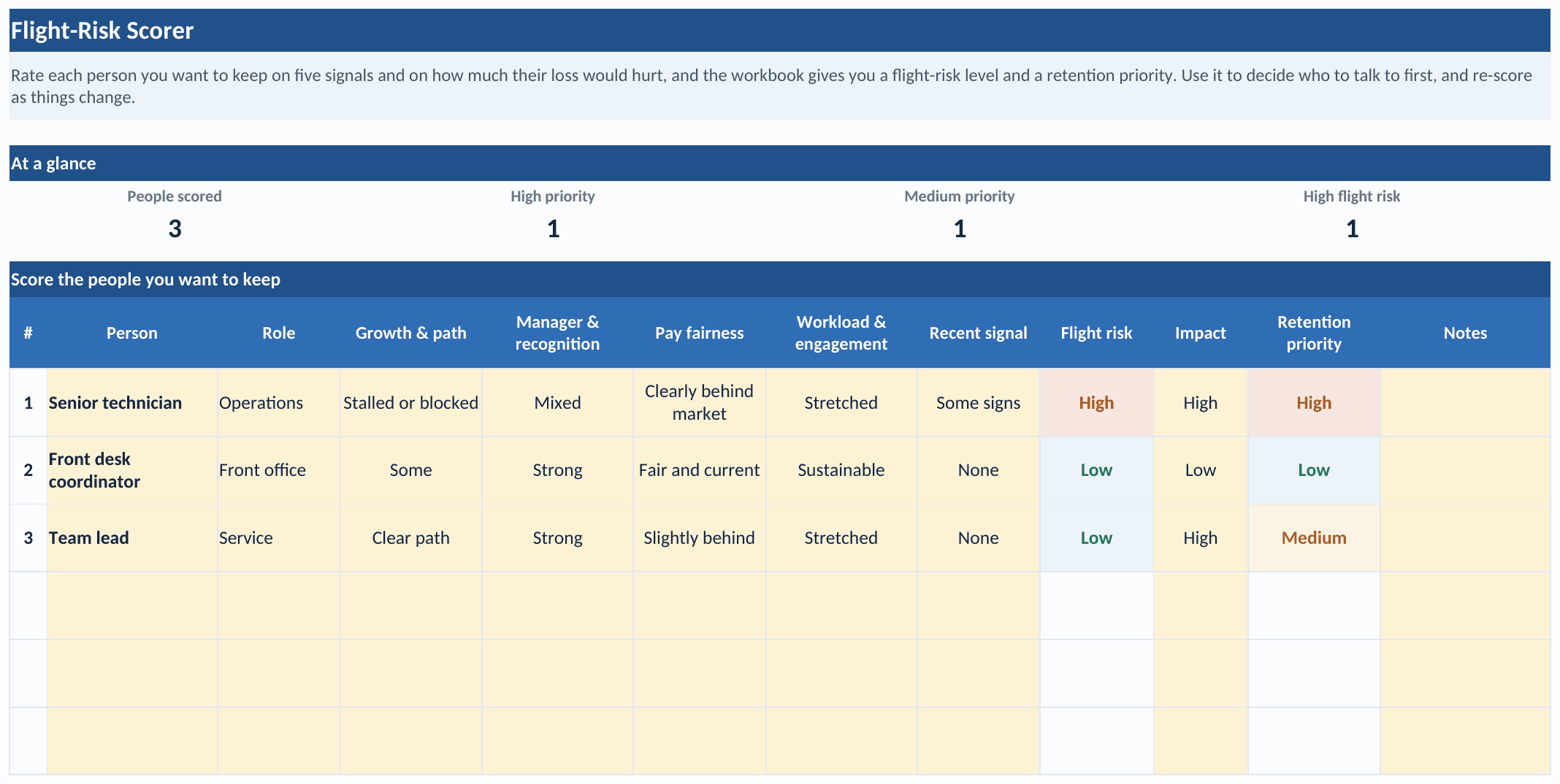This screenshot has width=1560, height=784.
Task: Click Team lead's Notes cell
Action: point(1465,538)
